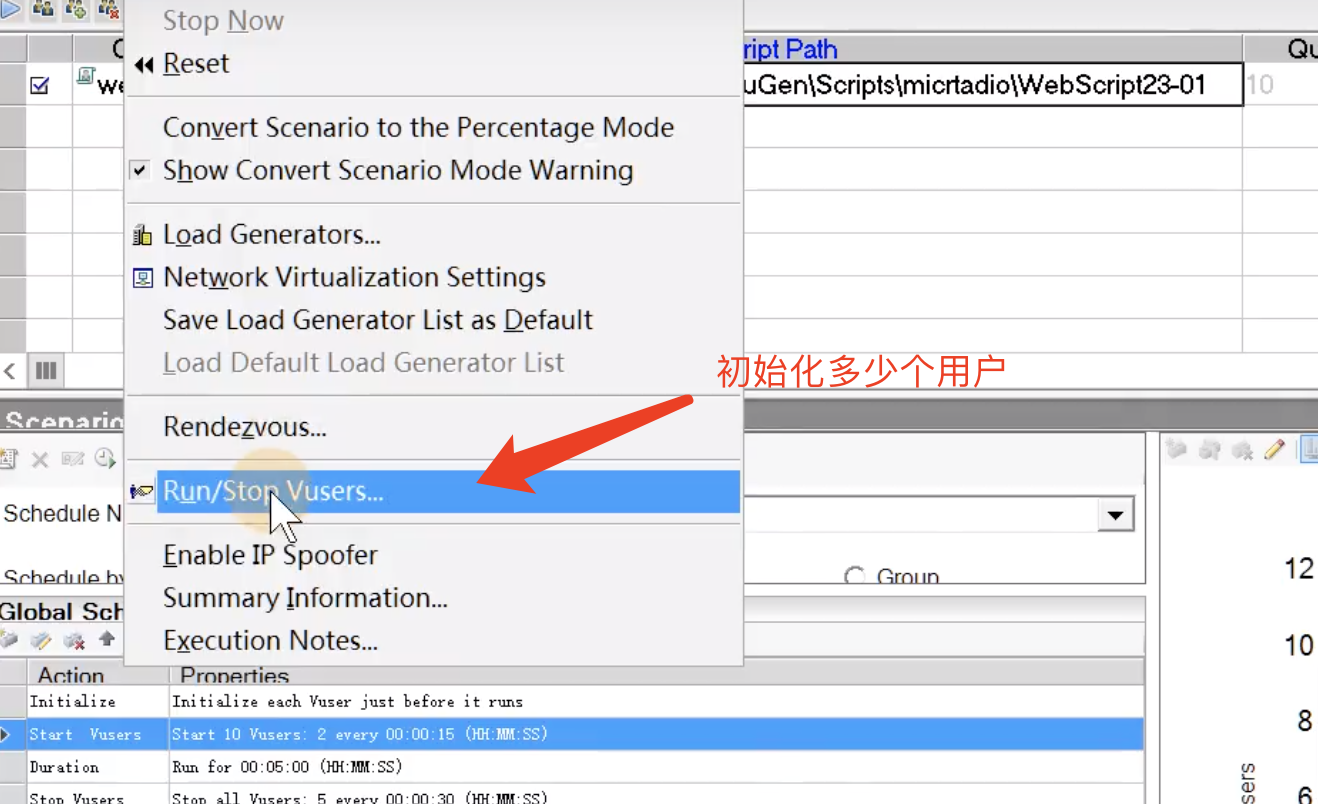
Task: Uncheck the script group row checkbox
Action: coord(40,86)
